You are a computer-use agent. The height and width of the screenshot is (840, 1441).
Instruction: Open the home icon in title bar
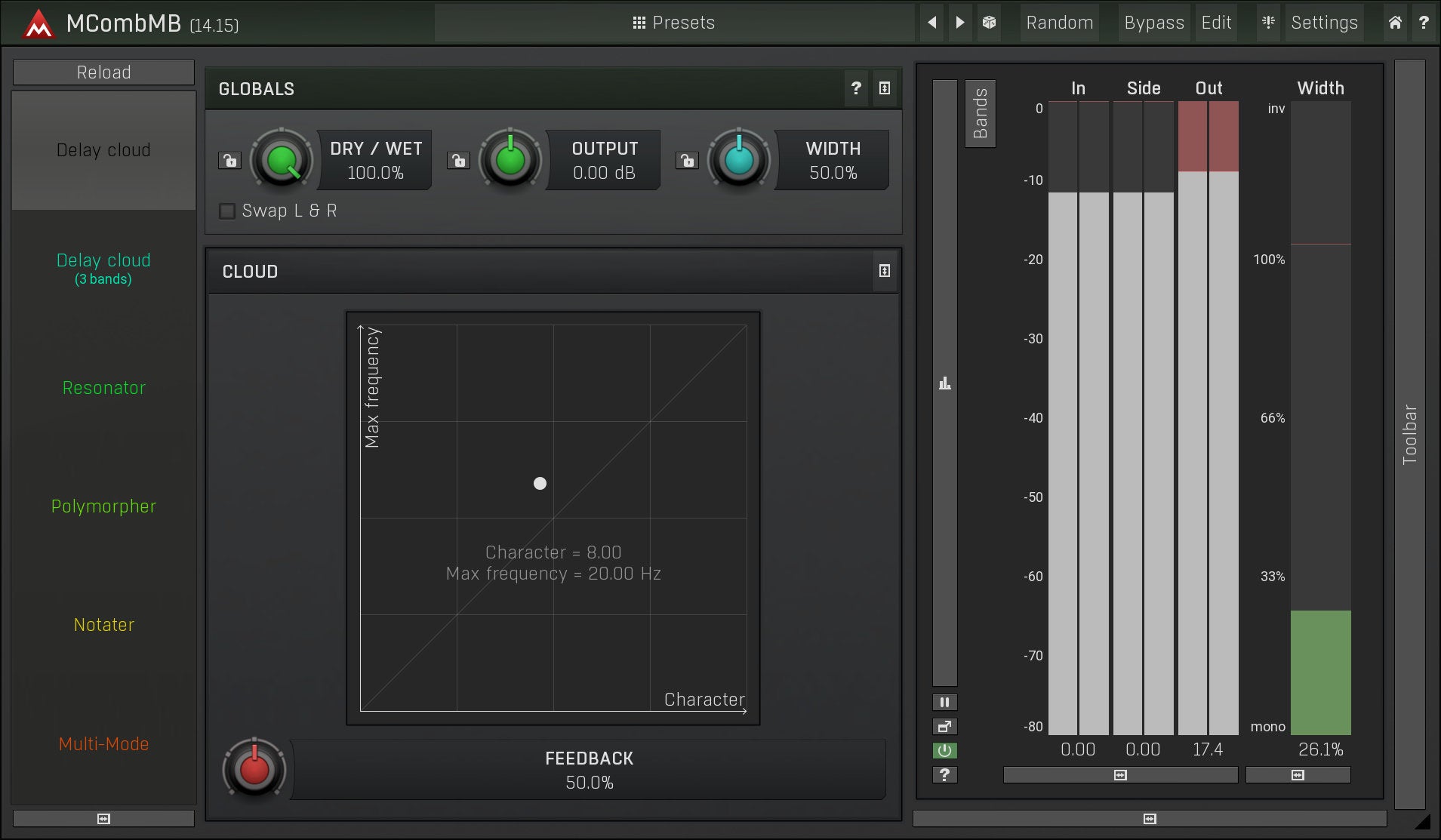click(x=1395, y=23)
